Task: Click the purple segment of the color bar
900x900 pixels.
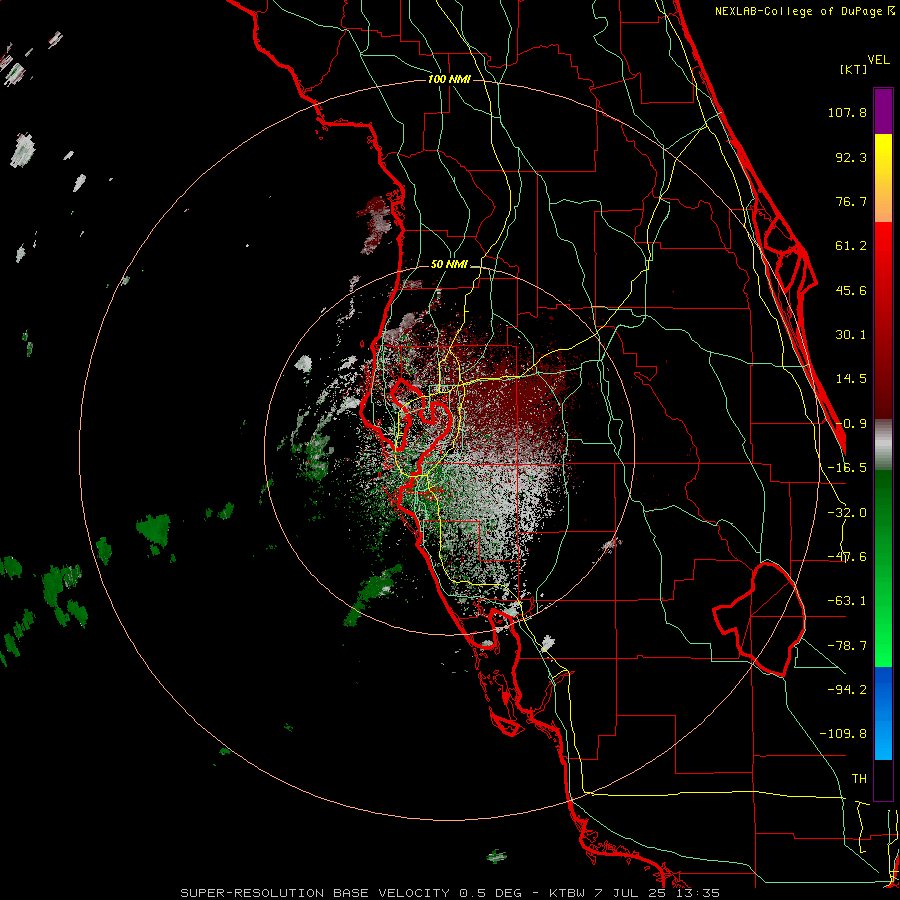Action: tap(883, 111)
